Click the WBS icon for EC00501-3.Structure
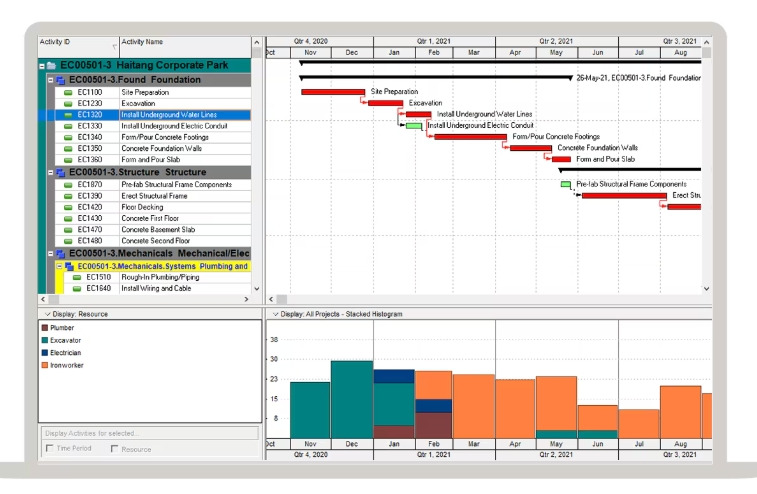The height and width of the screenshot is (494, 757). [60, 172]
